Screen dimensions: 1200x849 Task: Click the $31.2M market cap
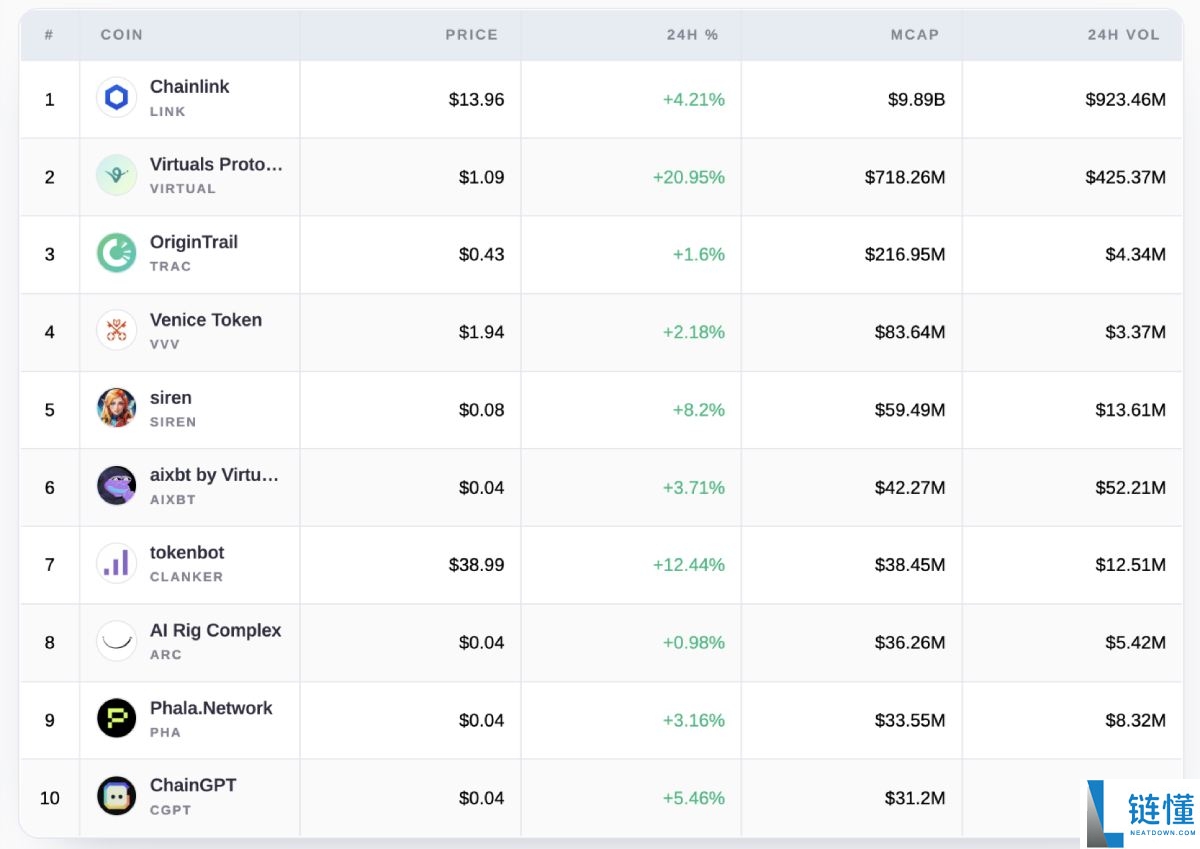(915, 798)
